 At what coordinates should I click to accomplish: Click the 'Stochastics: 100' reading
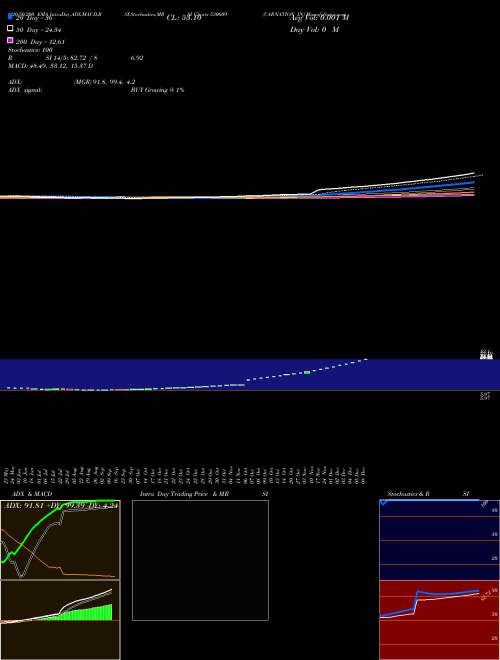tap(30, 50)
